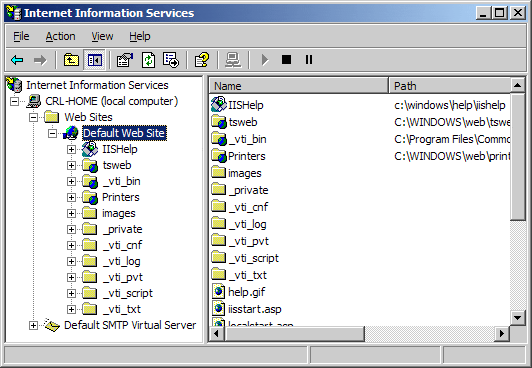Click the Default SMTP Virtual Server icon

(52, 325)
